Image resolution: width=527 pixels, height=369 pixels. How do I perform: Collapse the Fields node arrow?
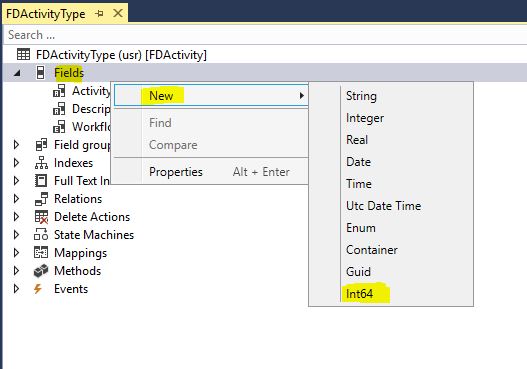17,73
